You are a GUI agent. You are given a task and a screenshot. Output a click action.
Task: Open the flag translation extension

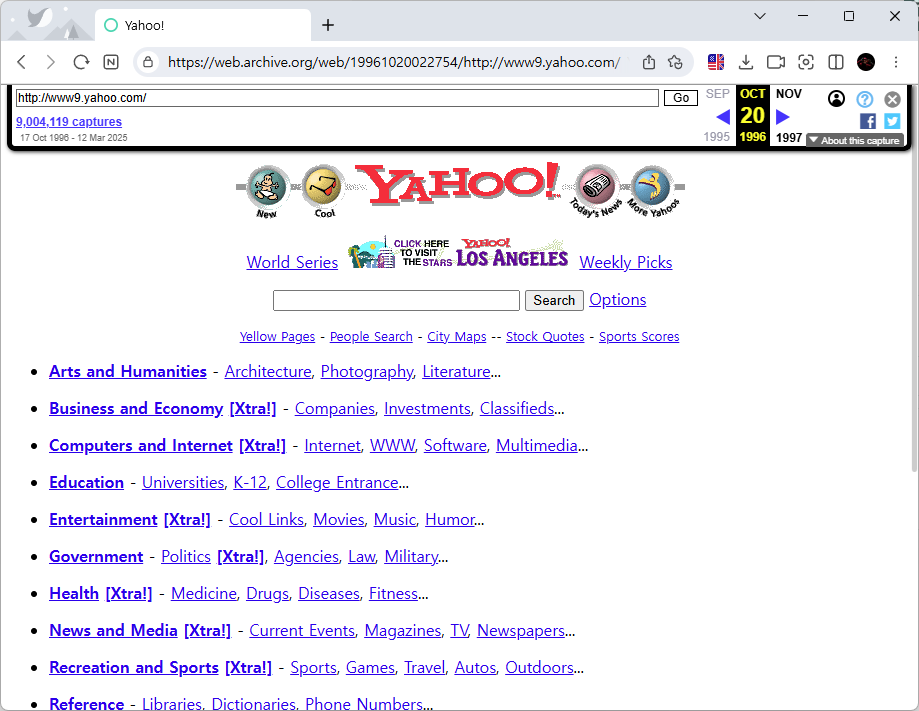coord(716,62)
